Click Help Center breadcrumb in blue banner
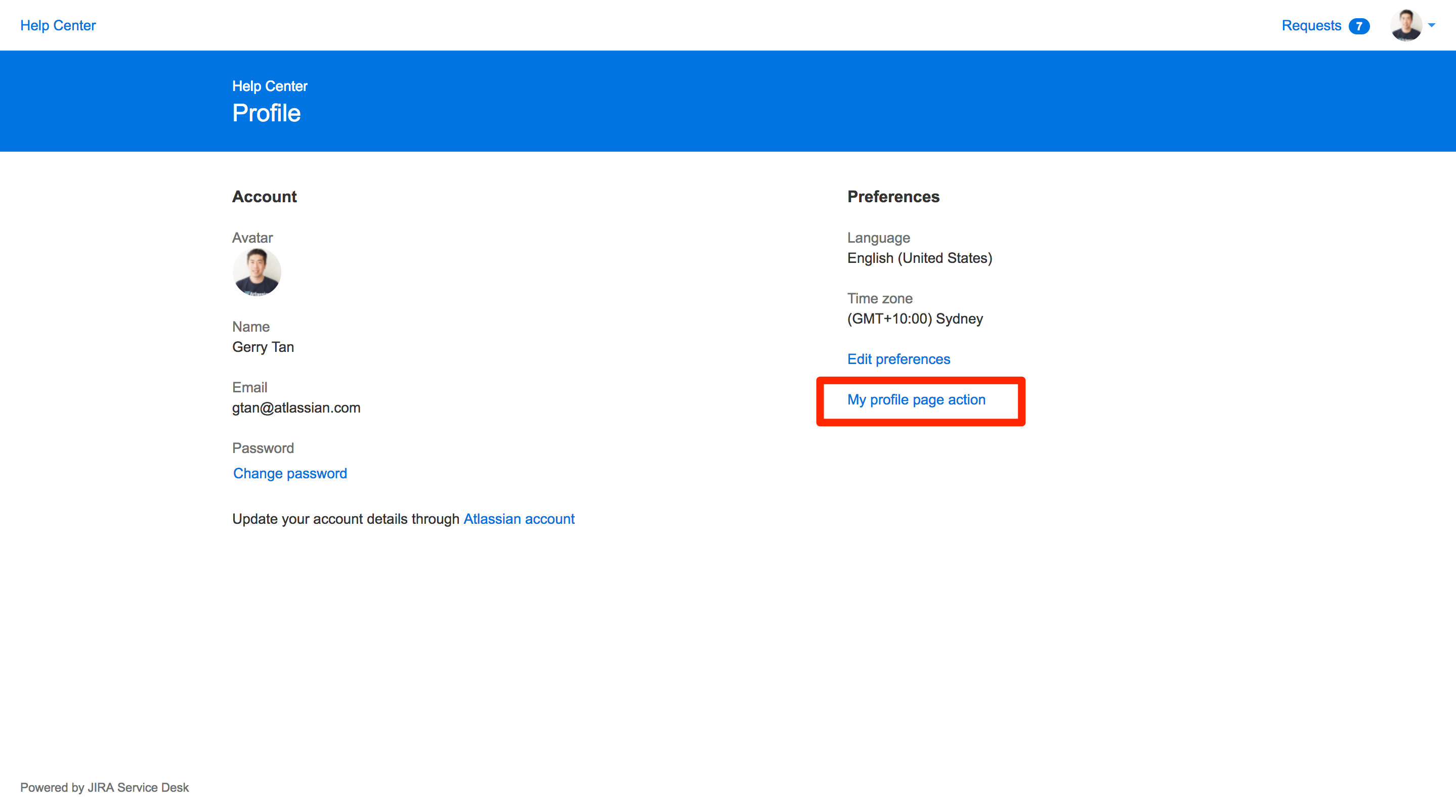 (x=270, y=86)
